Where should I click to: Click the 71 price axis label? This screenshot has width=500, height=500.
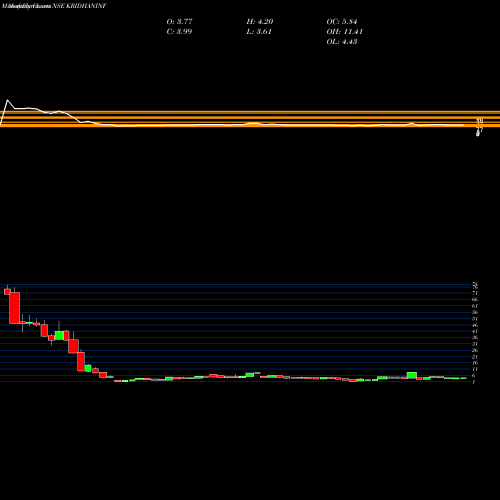pos(475,293)
